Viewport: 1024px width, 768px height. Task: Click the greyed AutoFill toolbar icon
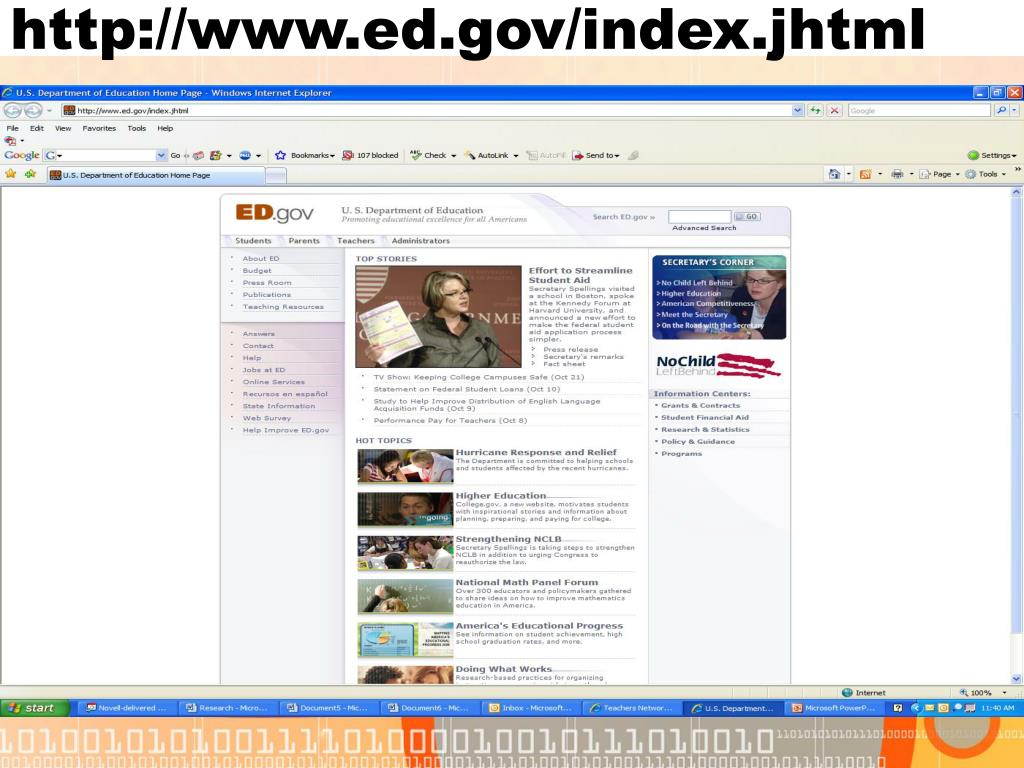[x=532, y=155]
